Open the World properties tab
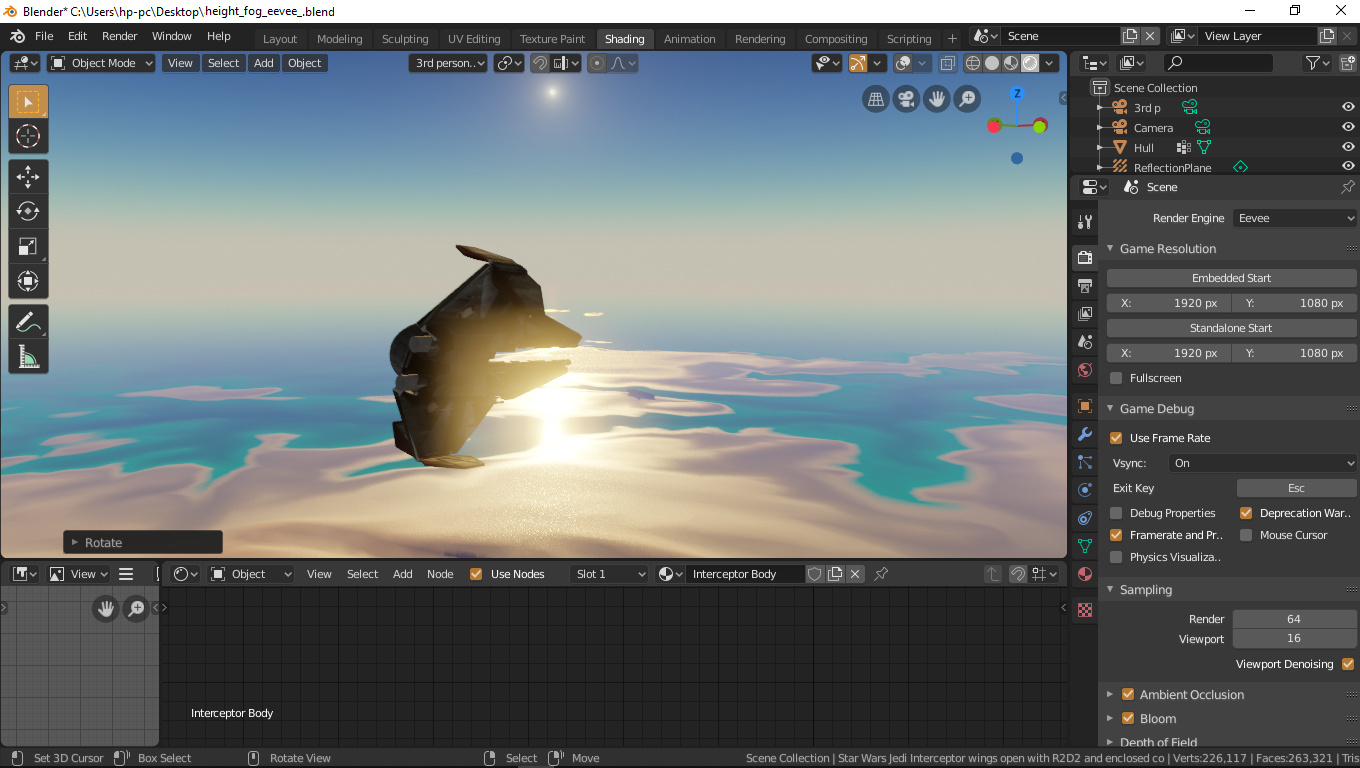 [1085, 370]
